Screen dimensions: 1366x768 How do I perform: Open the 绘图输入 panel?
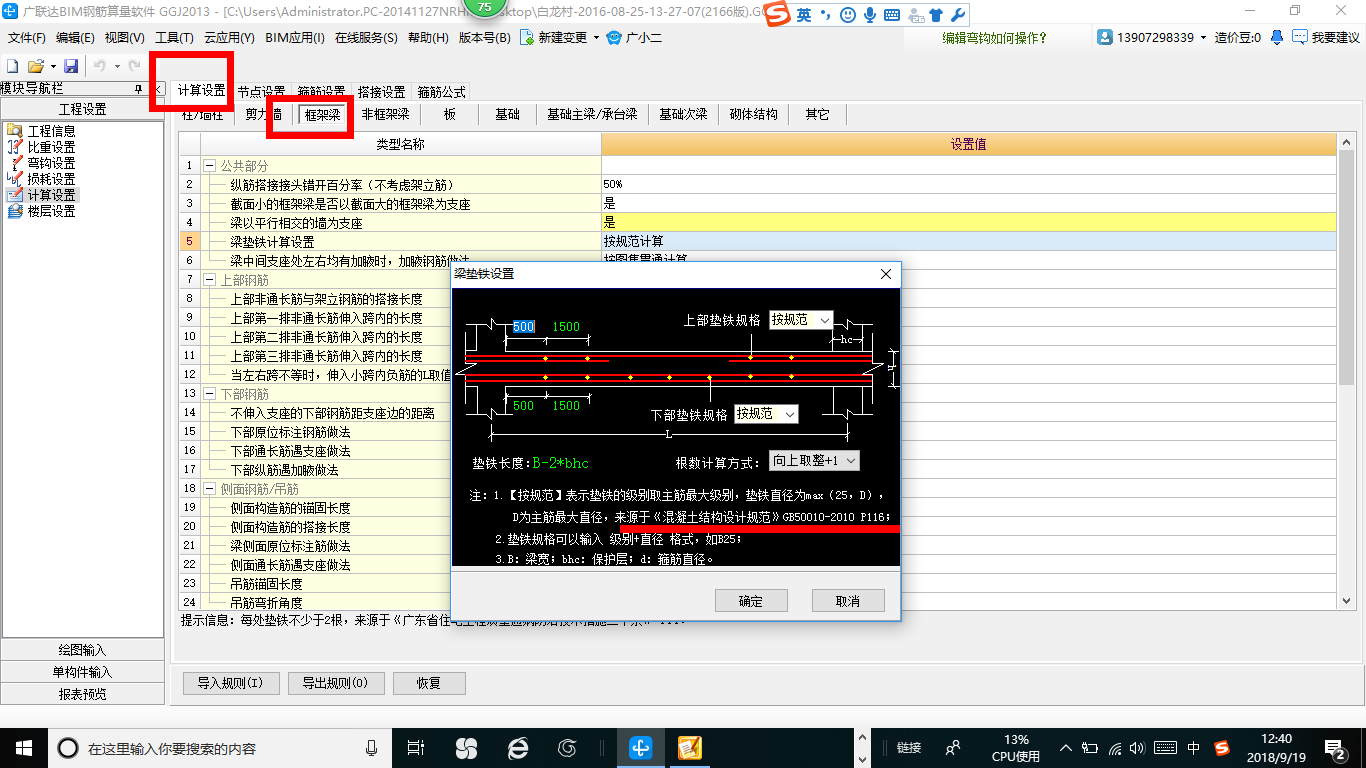pos(82,650)
